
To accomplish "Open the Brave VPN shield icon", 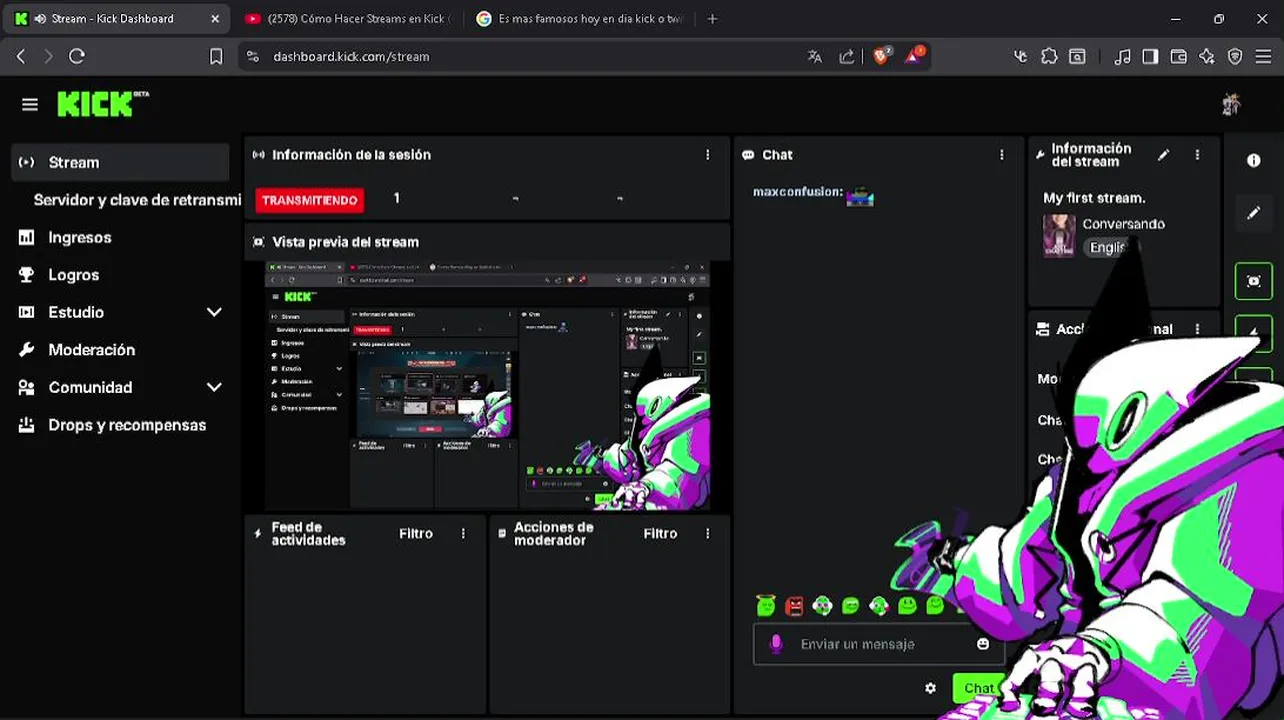I will click(x=1235, y=57).
